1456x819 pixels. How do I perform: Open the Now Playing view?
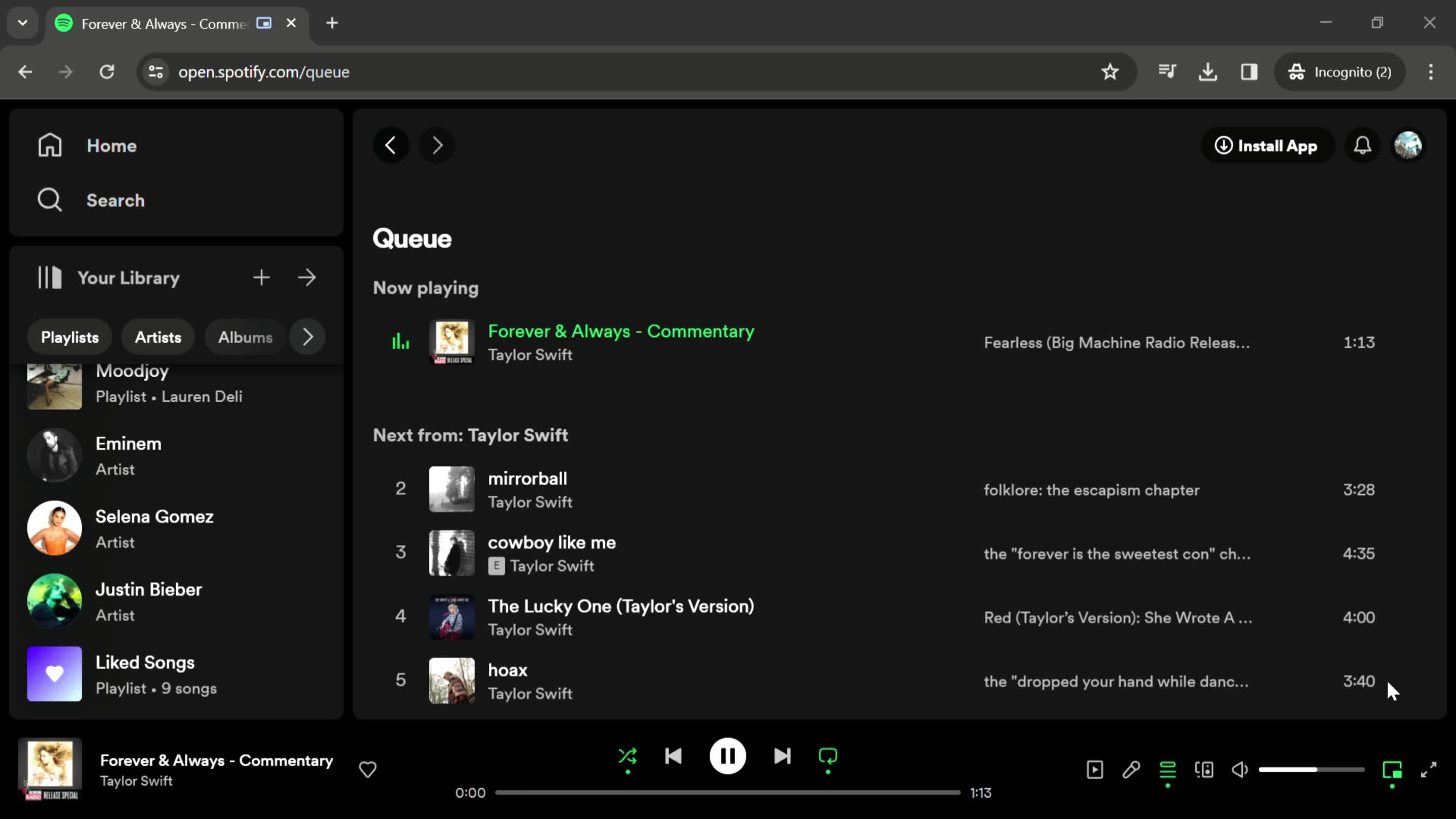pyautogui.click(x=1095, y=769)
